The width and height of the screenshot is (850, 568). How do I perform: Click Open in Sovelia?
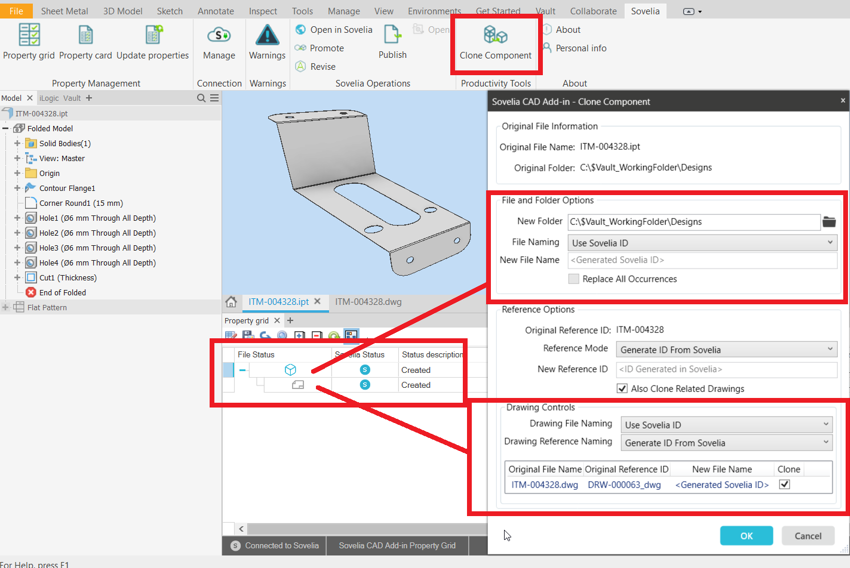point(334,30)
